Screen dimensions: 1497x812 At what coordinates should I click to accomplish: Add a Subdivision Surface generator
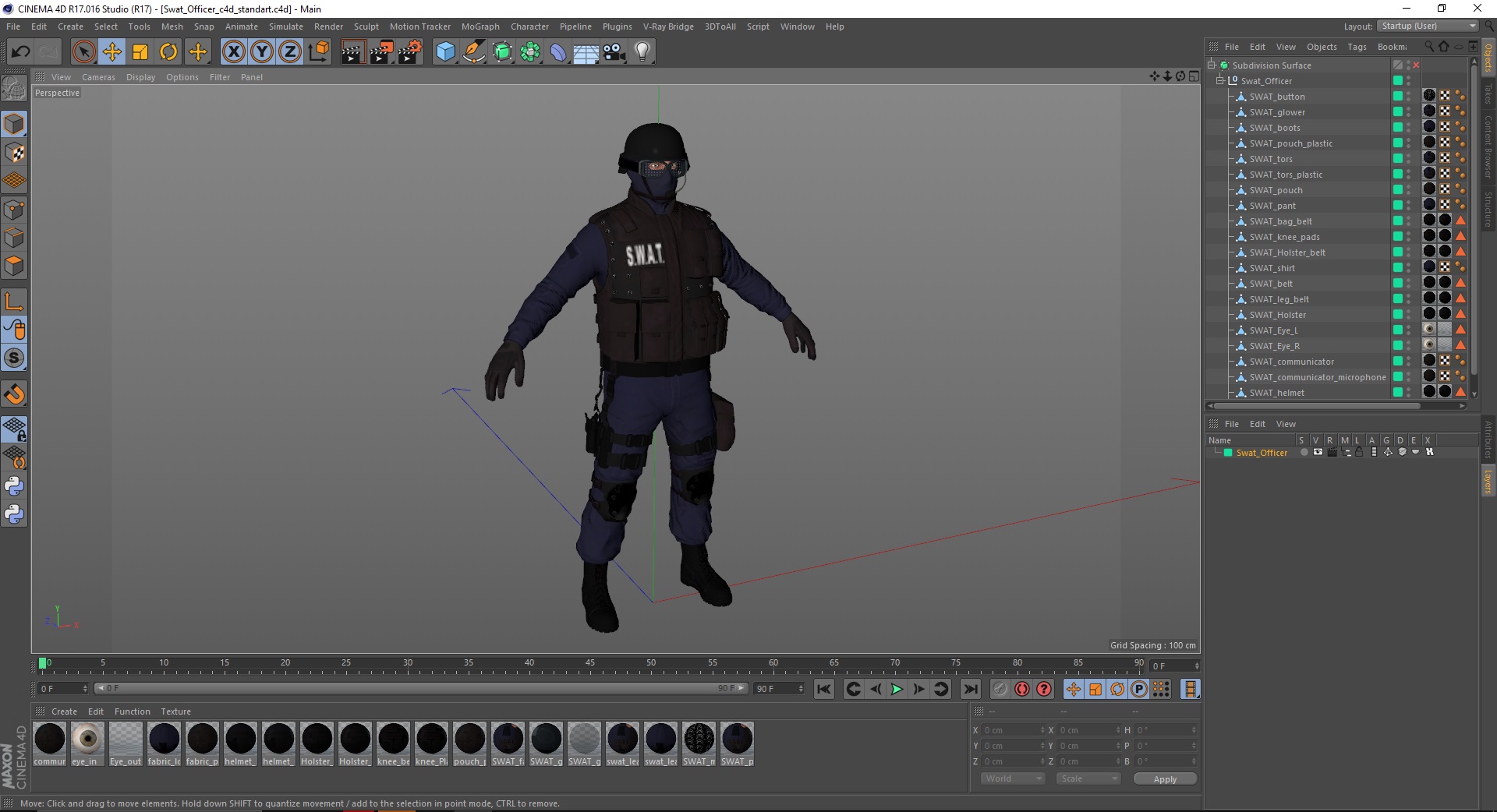502,52
